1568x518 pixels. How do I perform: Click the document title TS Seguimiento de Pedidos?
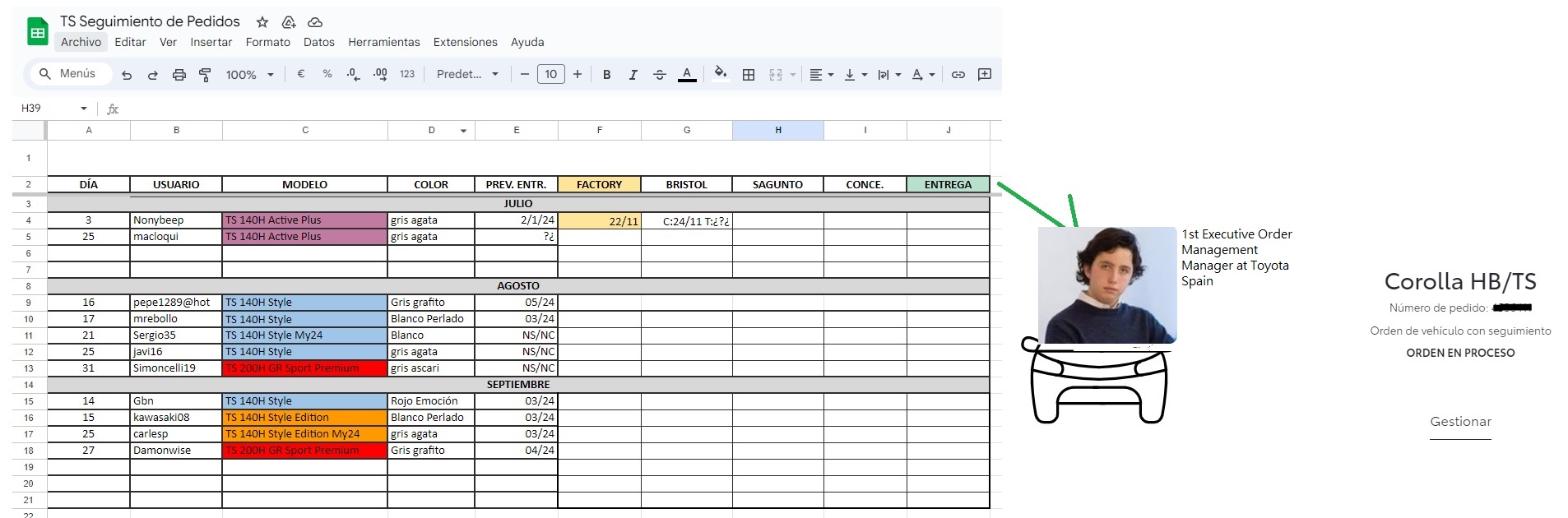(151, 21)
